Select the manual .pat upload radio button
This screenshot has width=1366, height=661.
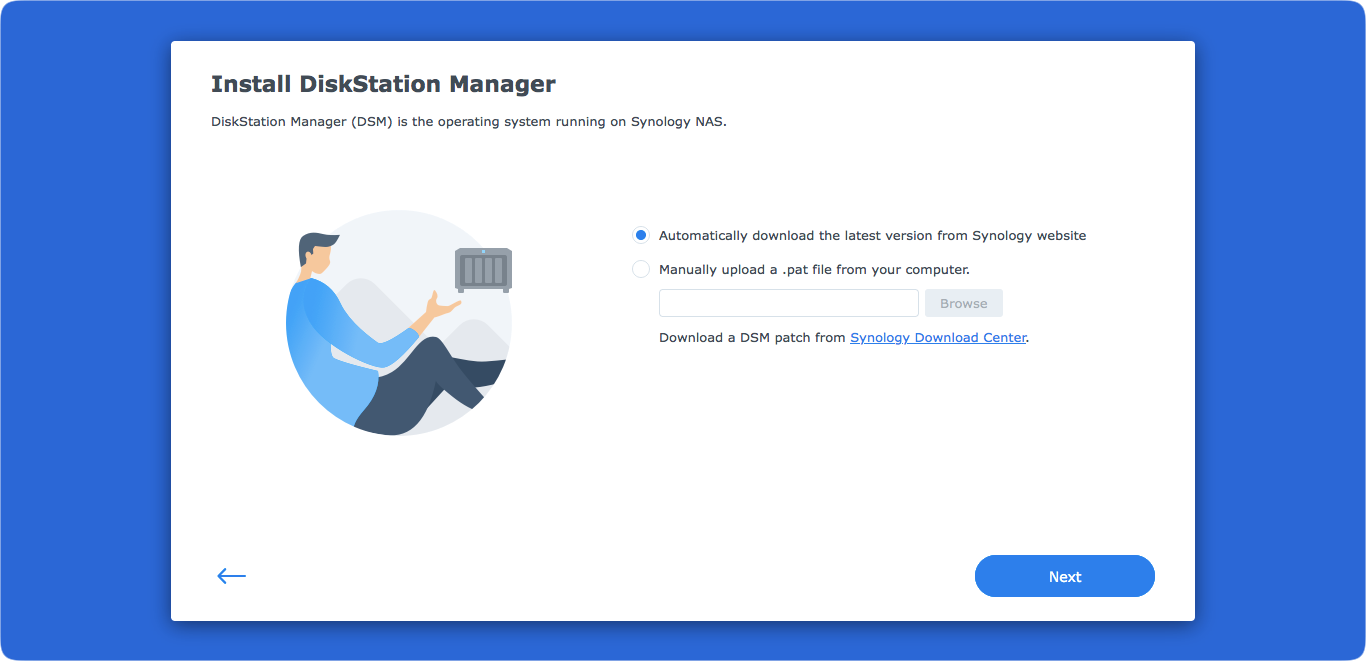coord(641,269)
